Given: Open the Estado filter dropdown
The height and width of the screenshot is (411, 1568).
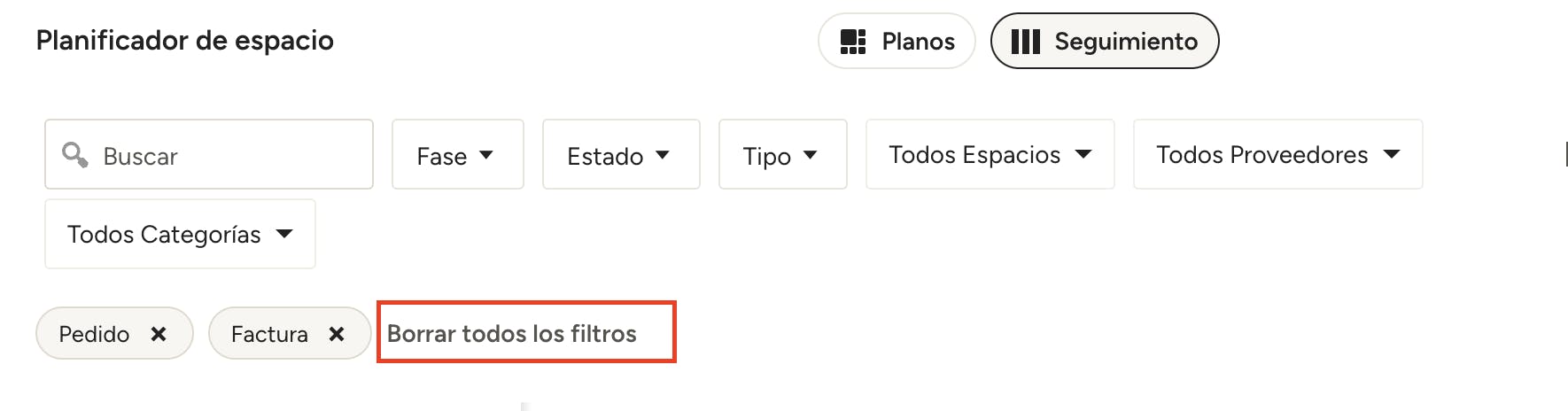Looking at the screenshot, I should (x=621, y=154).
